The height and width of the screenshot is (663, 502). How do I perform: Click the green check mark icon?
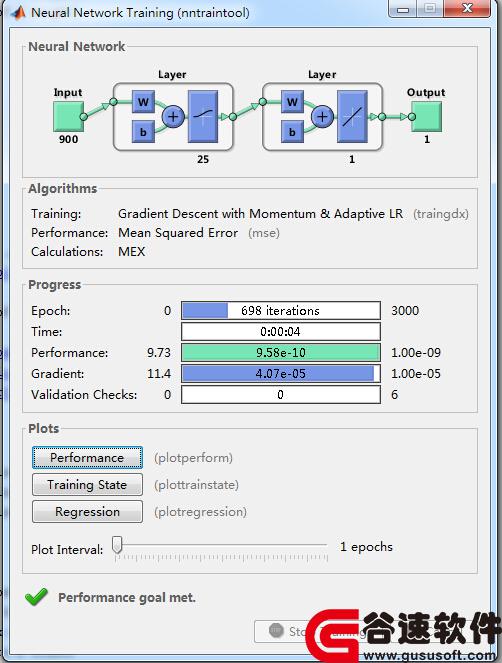36,597
